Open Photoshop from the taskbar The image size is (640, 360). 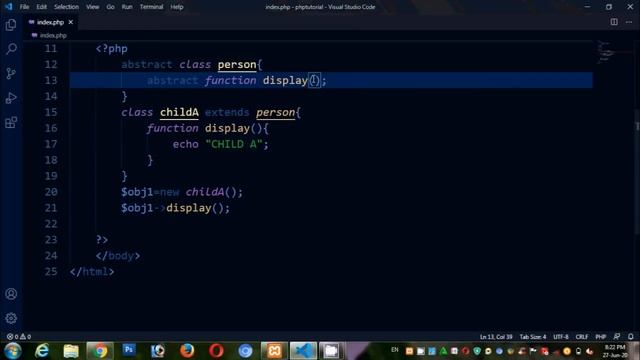129,350
